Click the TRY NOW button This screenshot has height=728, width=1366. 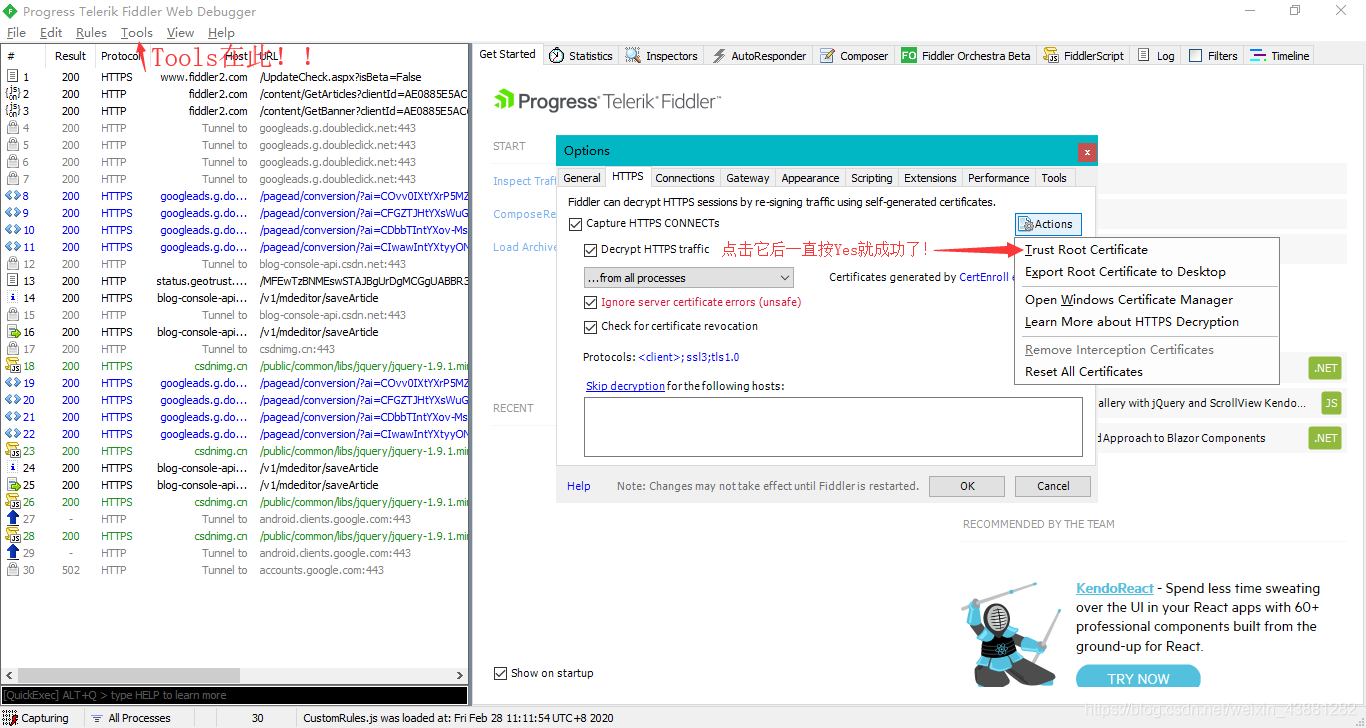(1138, 678)
